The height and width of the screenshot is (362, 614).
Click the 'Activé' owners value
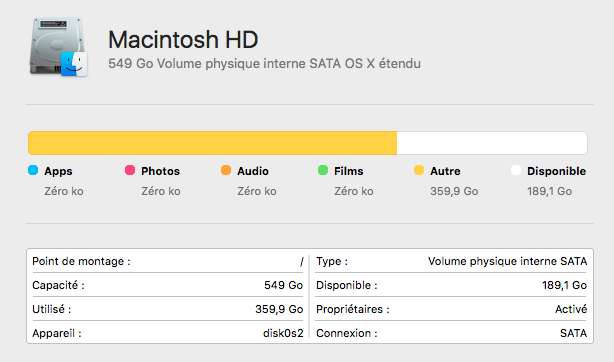pos(571,309)
